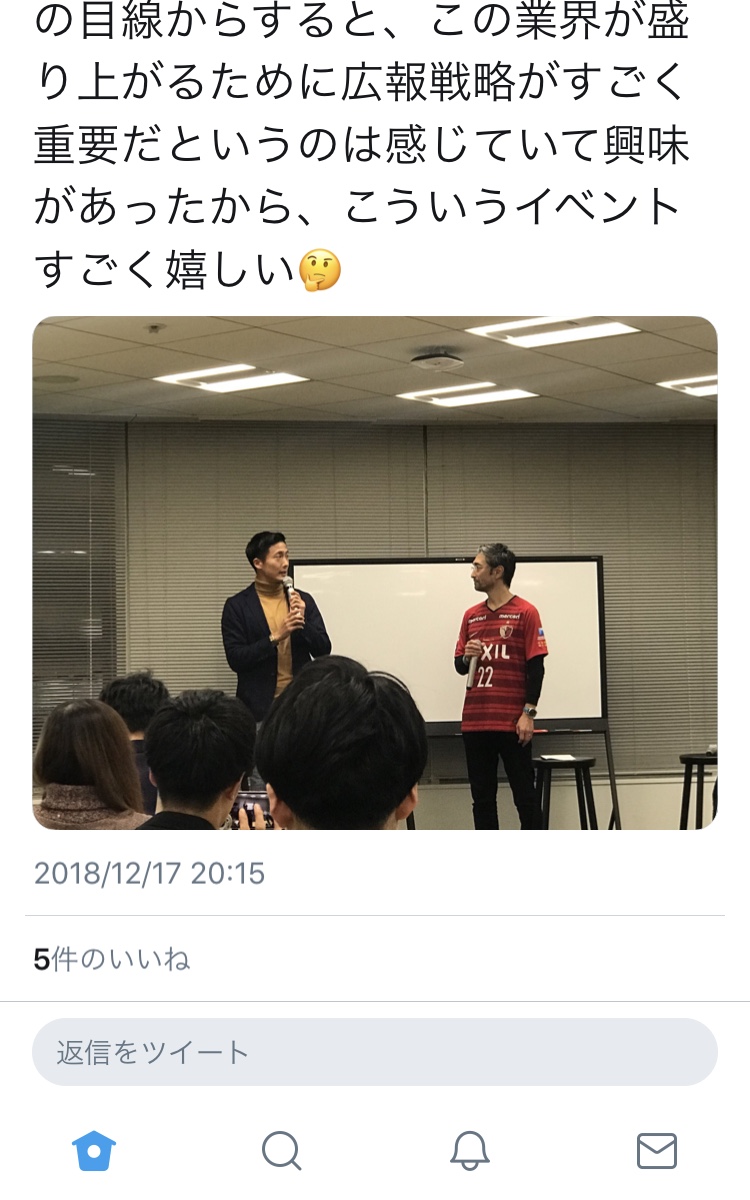Open the 5件のいいね likes list
This screenshot has width=750, height=1200.
pos(112,960)
